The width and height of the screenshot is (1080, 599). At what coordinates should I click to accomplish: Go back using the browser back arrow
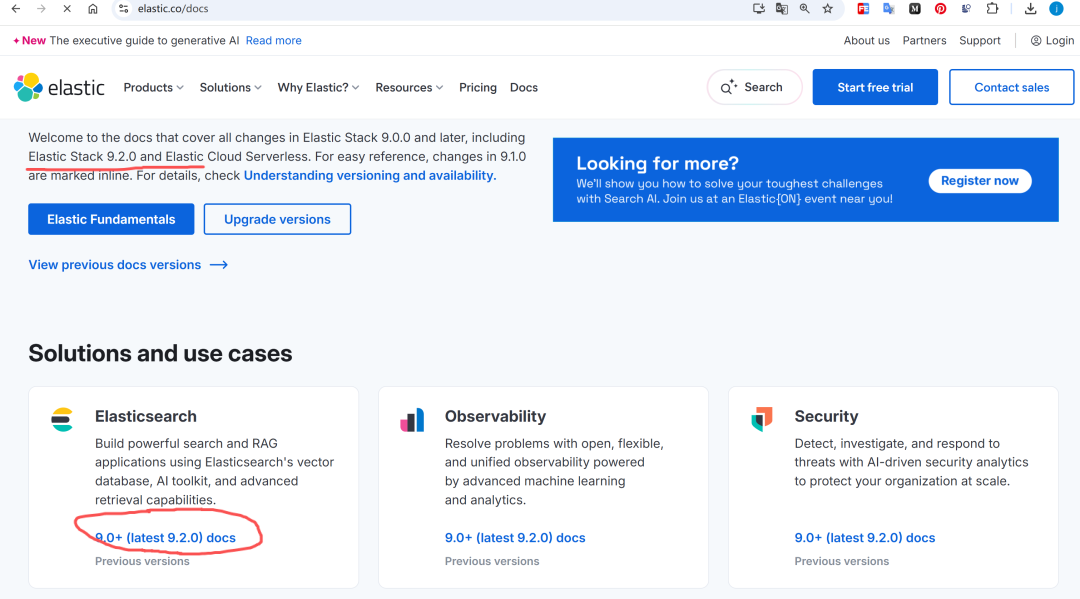click(15, 9)
